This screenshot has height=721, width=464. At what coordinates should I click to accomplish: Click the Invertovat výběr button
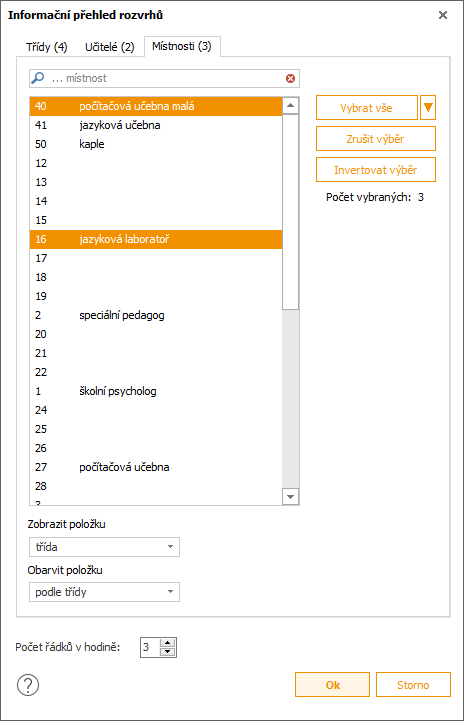click(376, 170)
